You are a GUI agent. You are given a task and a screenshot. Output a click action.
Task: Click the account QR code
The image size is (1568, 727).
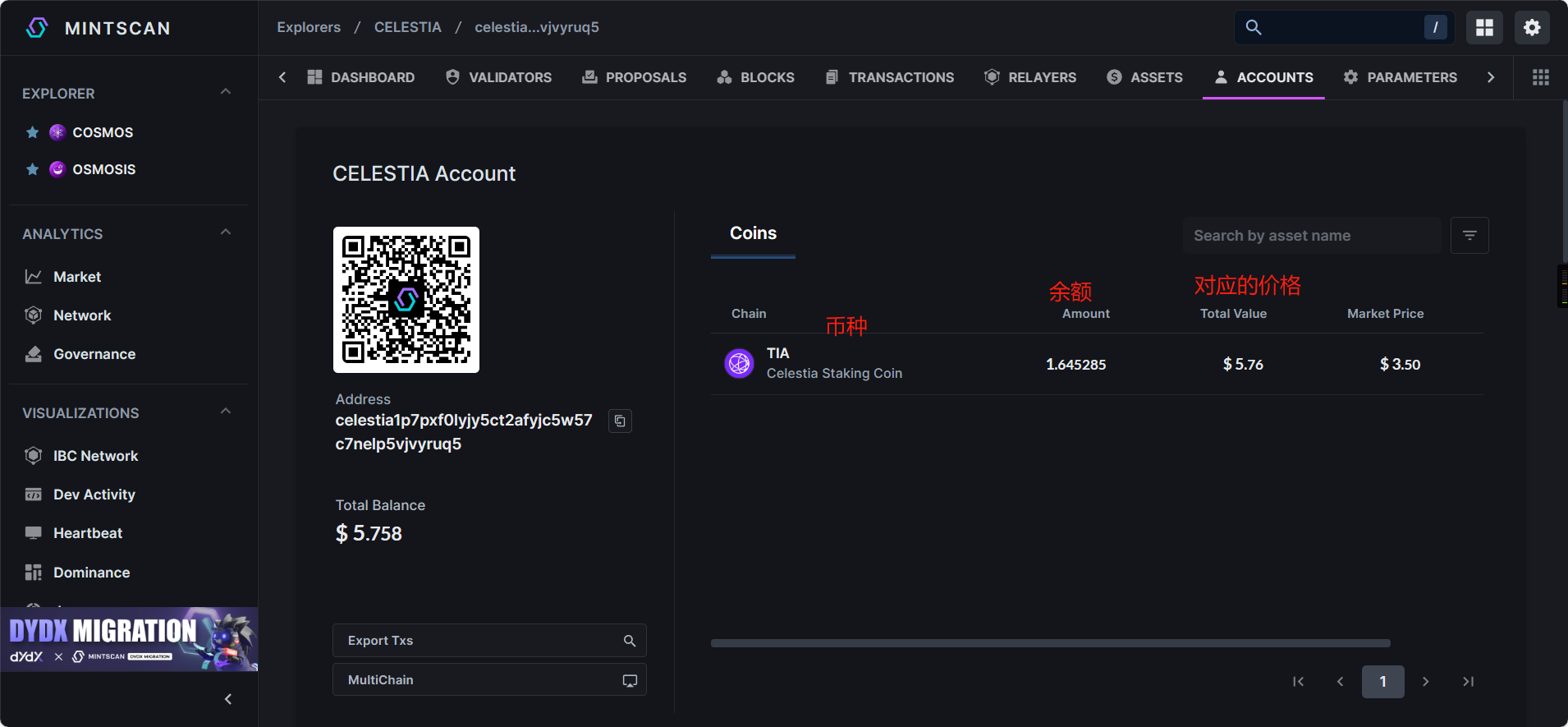[x=406, y=300]
